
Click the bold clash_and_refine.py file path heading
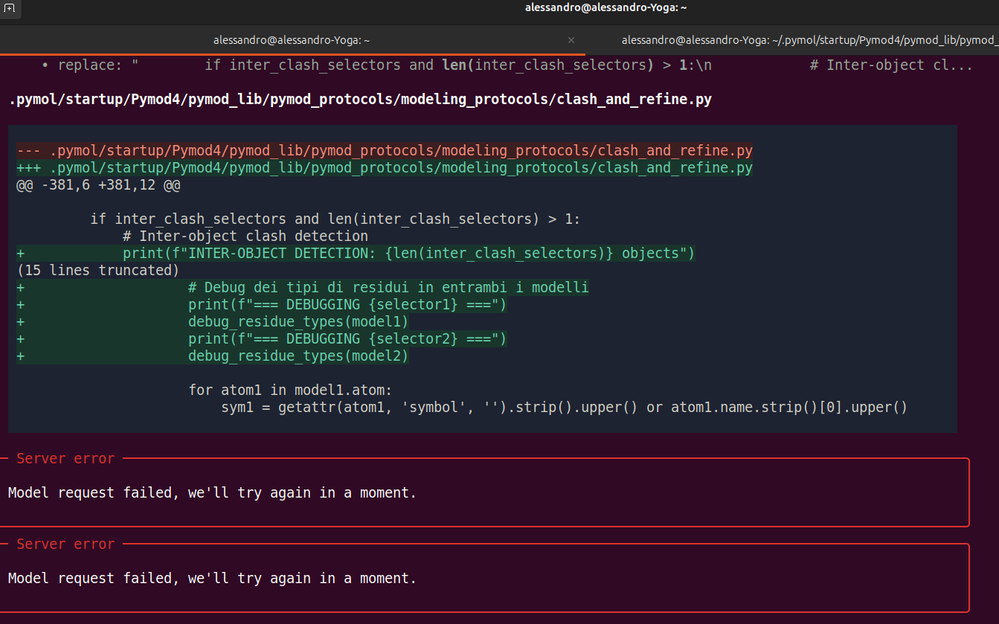pyautogui.click(x=360, y=100)
